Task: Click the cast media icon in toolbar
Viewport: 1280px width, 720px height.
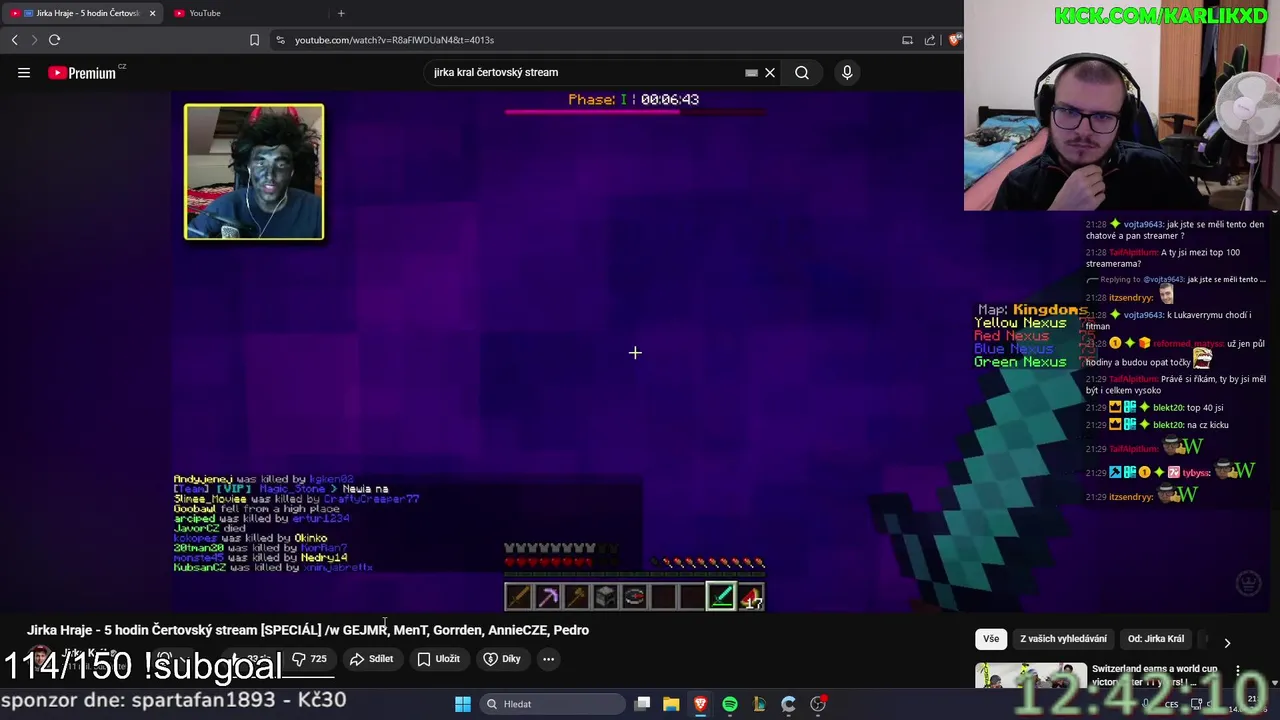Action: [x=907, y=40]
